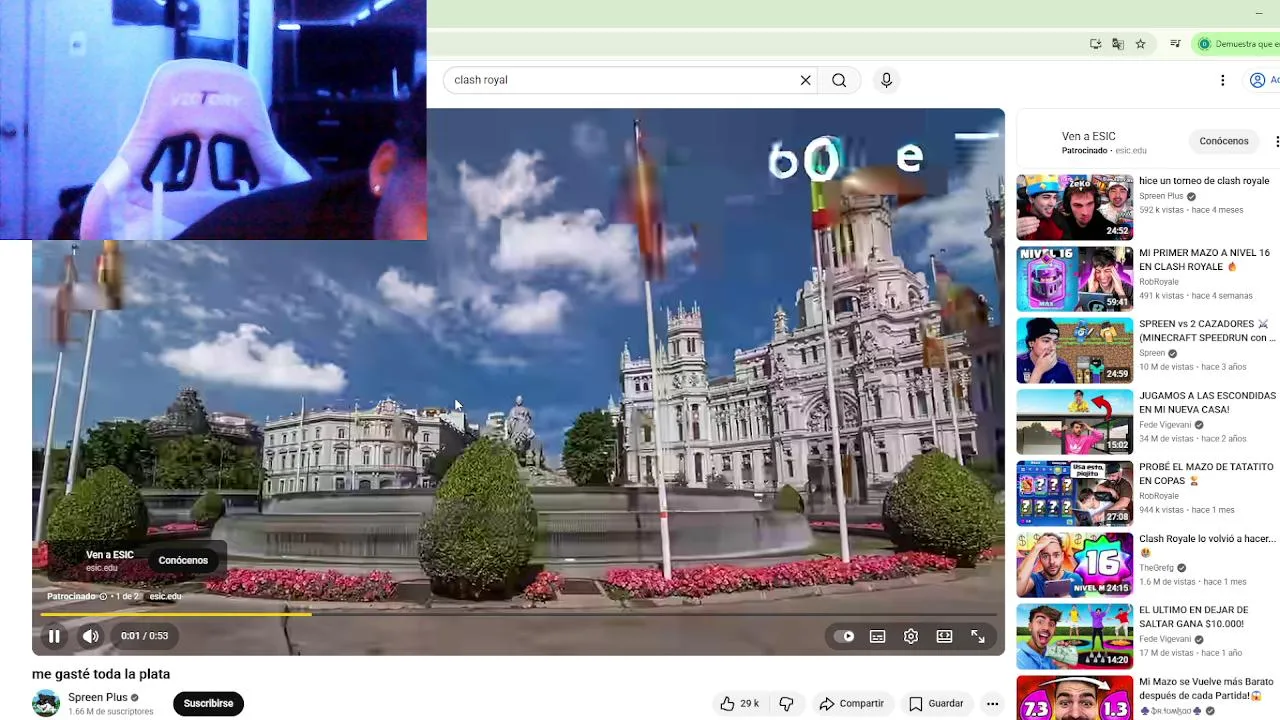
Task: Open player settings gear
Action: click(x=911, y=636)
